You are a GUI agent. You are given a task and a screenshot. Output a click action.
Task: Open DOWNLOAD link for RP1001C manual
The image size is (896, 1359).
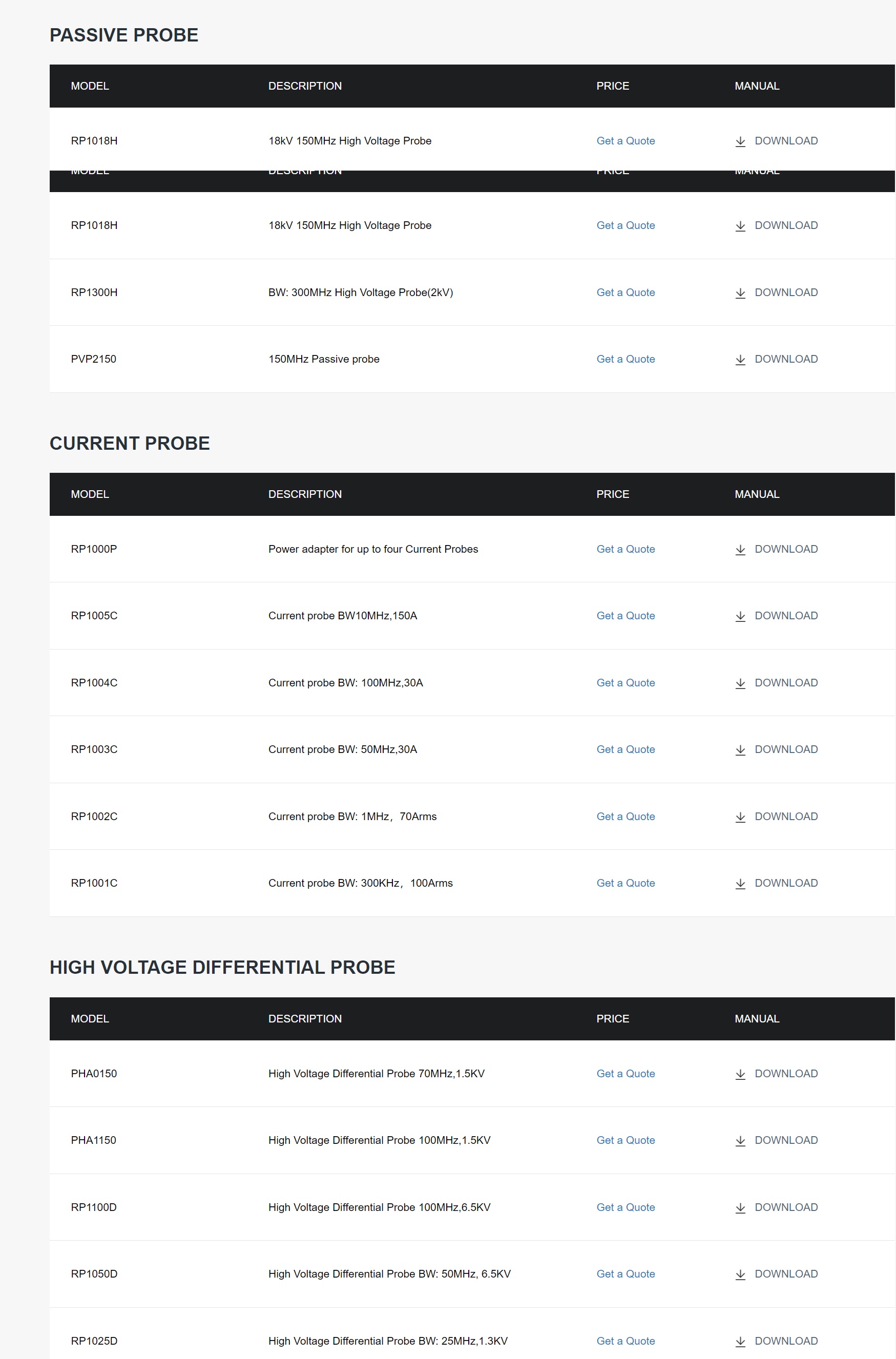point(786,883)
